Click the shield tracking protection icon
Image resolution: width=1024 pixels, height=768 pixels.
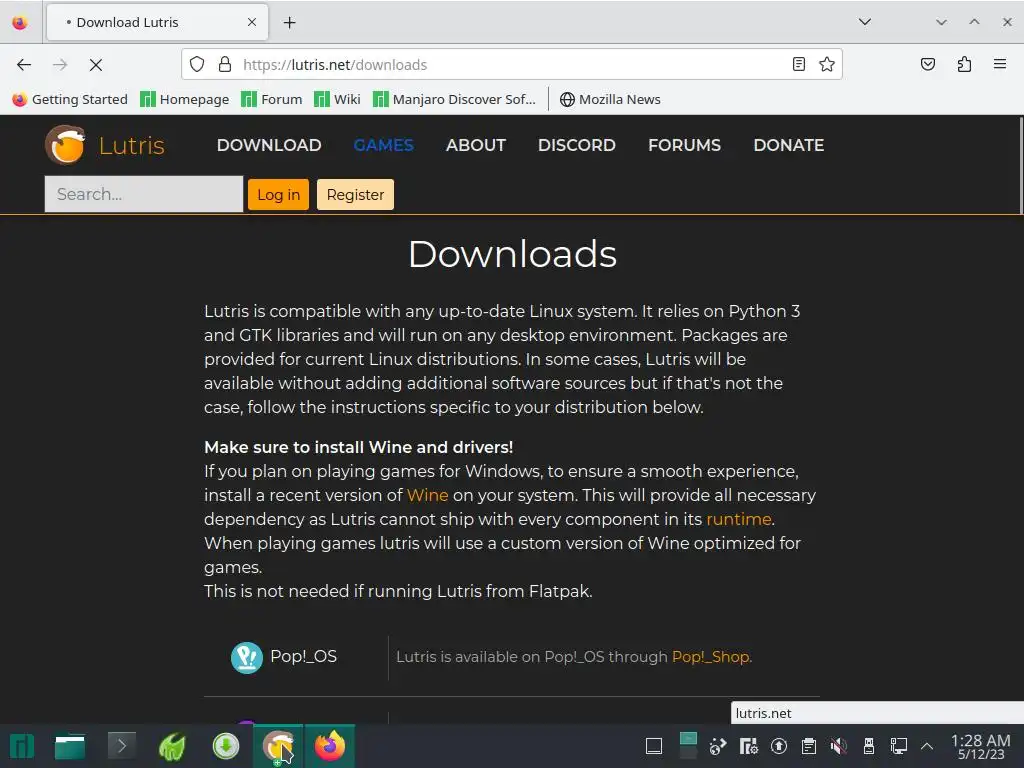point(197,64)
